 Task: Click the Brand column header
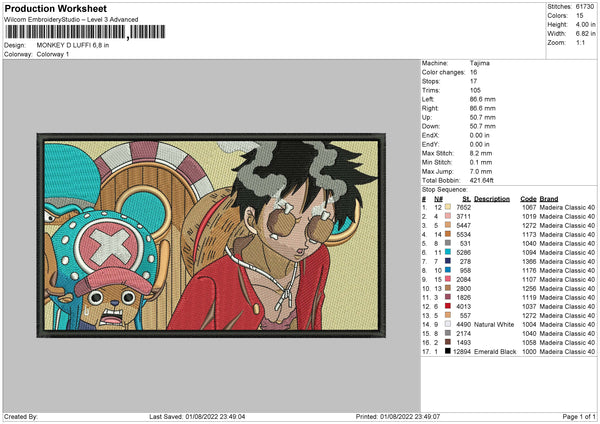click(549, 199)
